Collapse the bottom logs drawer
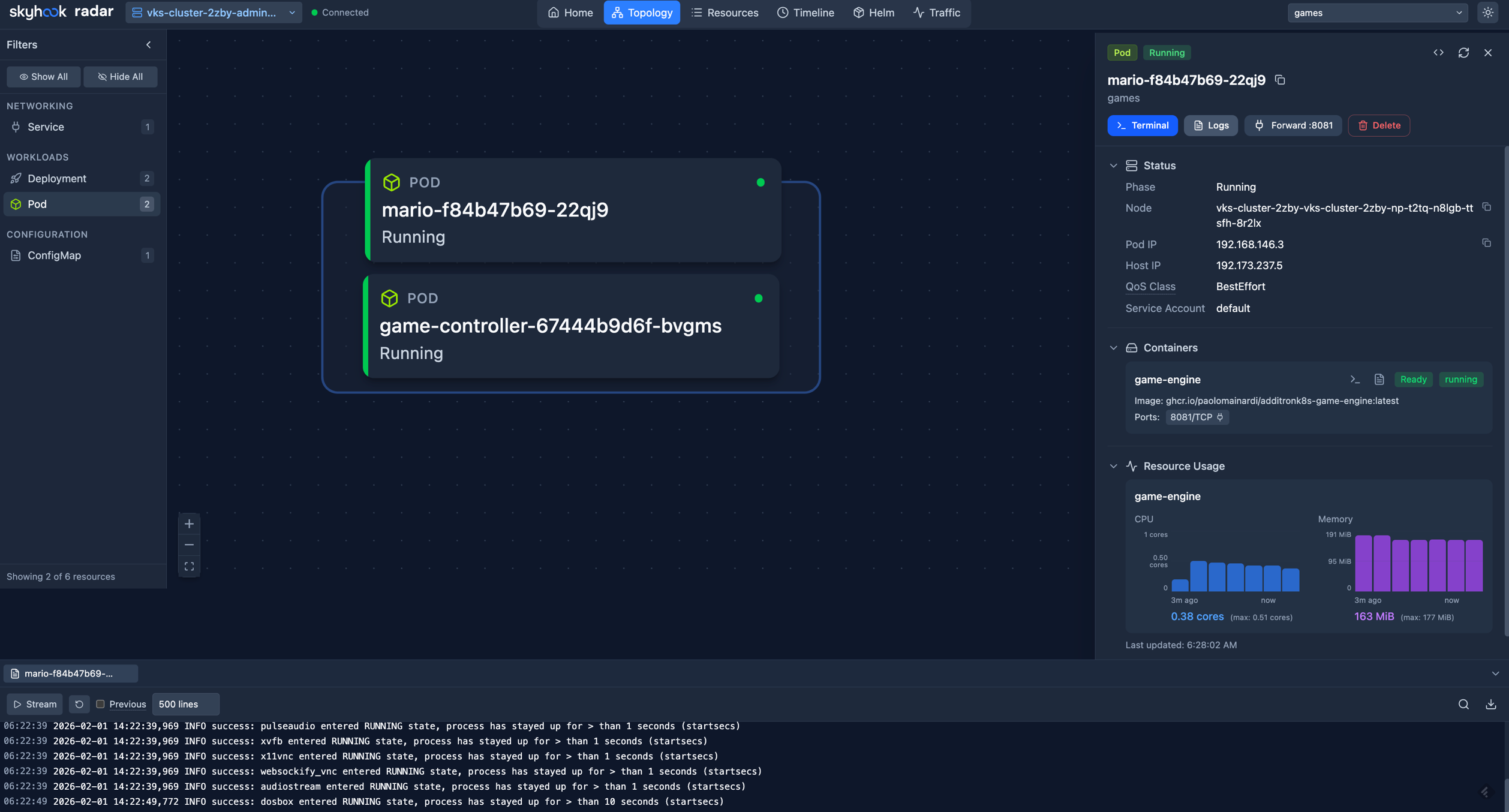The image size is (1509, 812). [1495, 673]
